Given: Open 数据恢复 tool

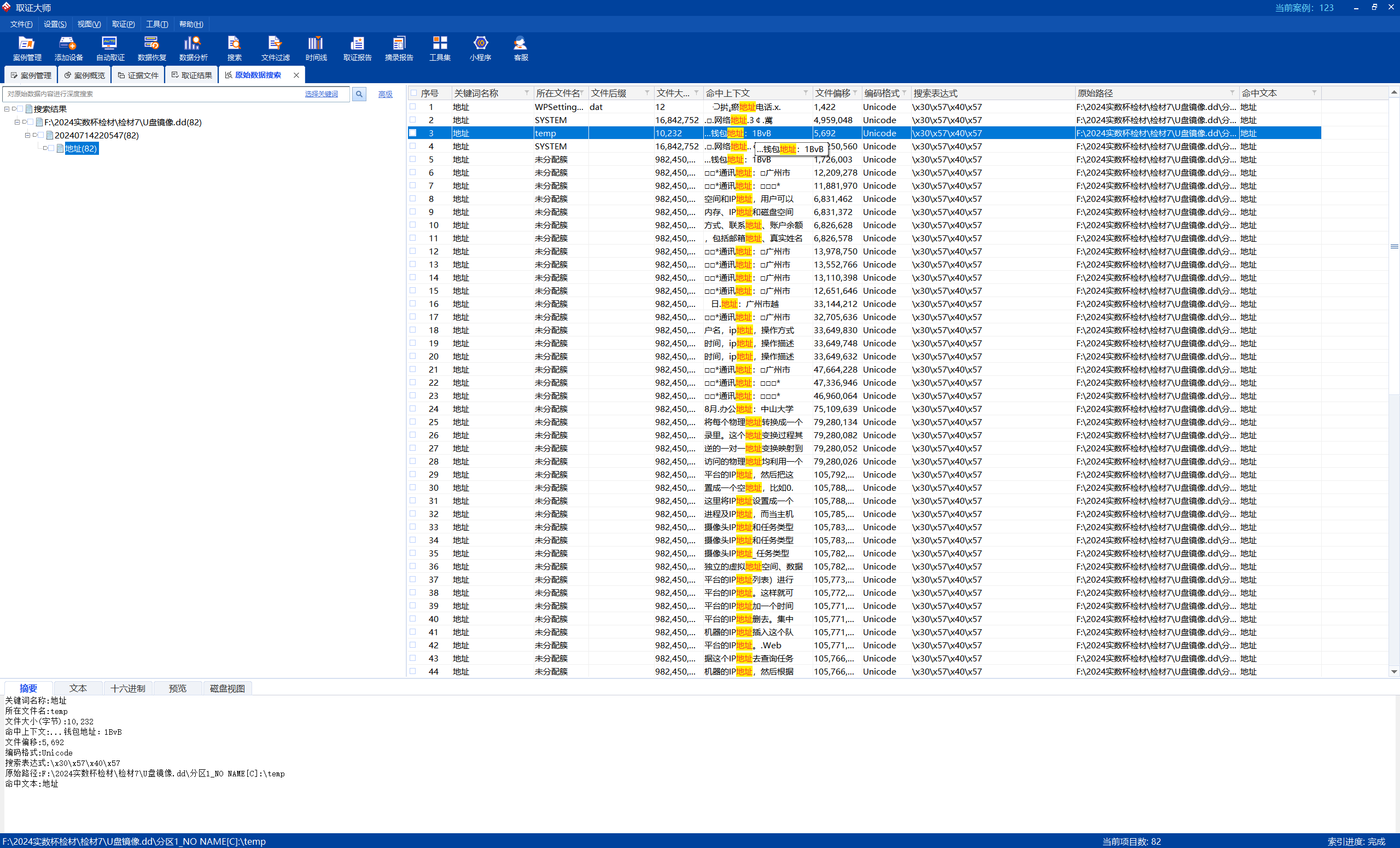Looking at the screenshot, I should click(151, 48).
